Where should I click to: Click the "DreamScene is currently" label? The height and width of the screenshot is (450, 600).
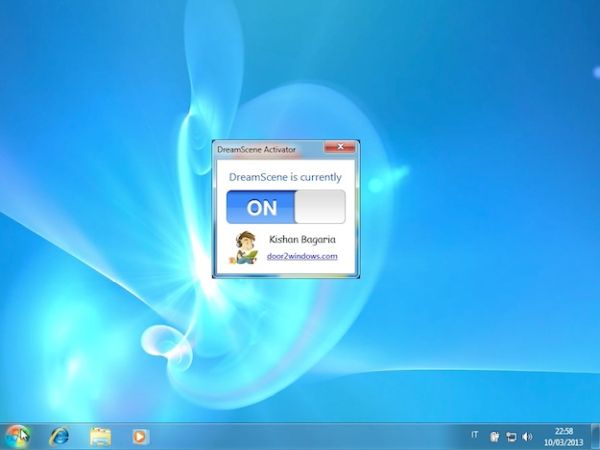tap(285, 177)
